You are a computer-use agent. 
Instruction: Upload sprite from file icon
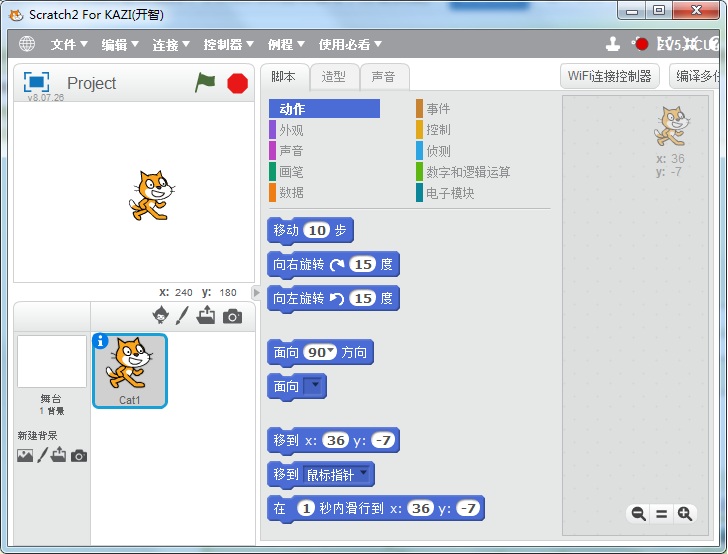(206, 315)
